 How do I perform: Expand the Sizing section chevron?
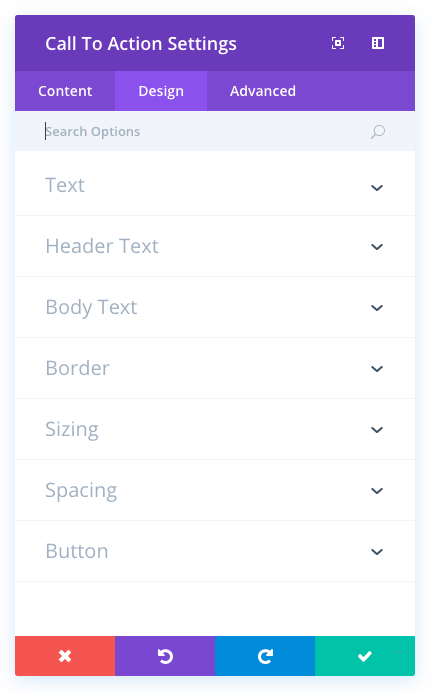(377, 430)
